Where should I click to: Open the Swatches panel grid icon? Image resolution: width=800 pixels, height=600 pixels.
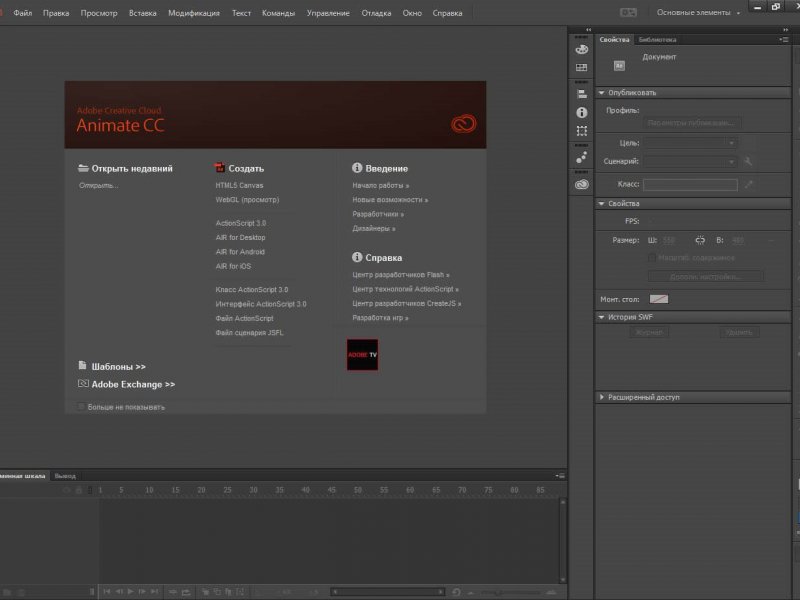point(582,67)
